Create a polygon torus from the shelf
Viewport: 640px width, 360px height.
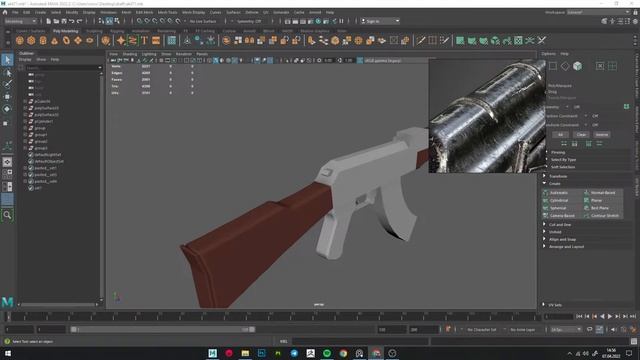66,40
